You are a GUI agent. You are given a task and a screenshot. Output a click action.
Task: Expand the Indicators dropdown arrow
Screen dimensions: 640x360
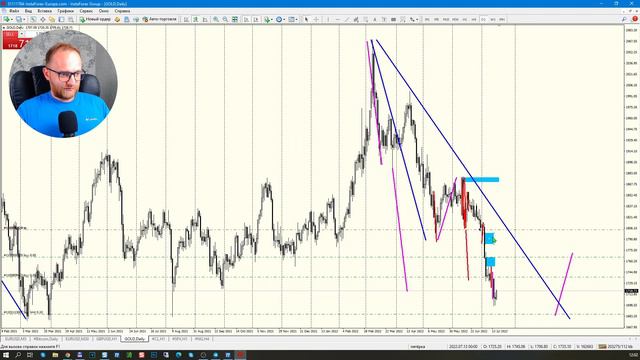[271, 19]
